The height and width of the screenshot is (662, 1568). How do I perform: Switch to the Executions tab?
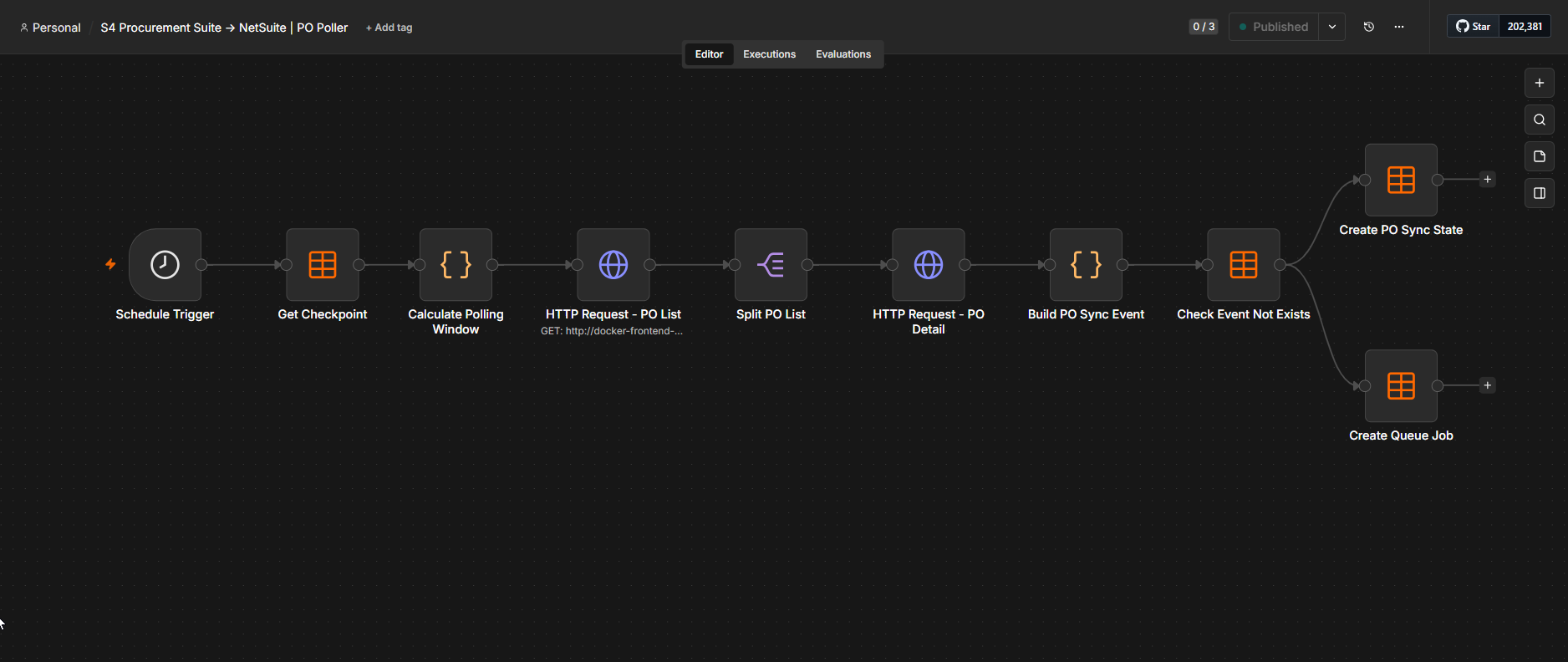pyautogui.click(x=770, y=54)
